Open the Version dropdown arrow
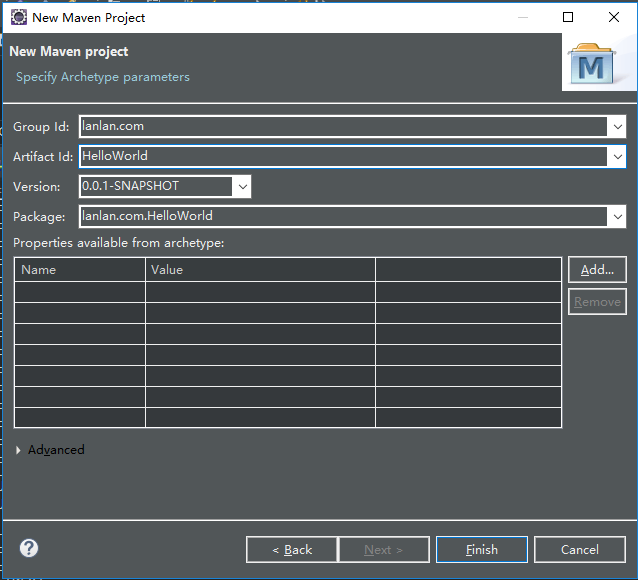Viewport: 638px width, 580px height. 243,187
